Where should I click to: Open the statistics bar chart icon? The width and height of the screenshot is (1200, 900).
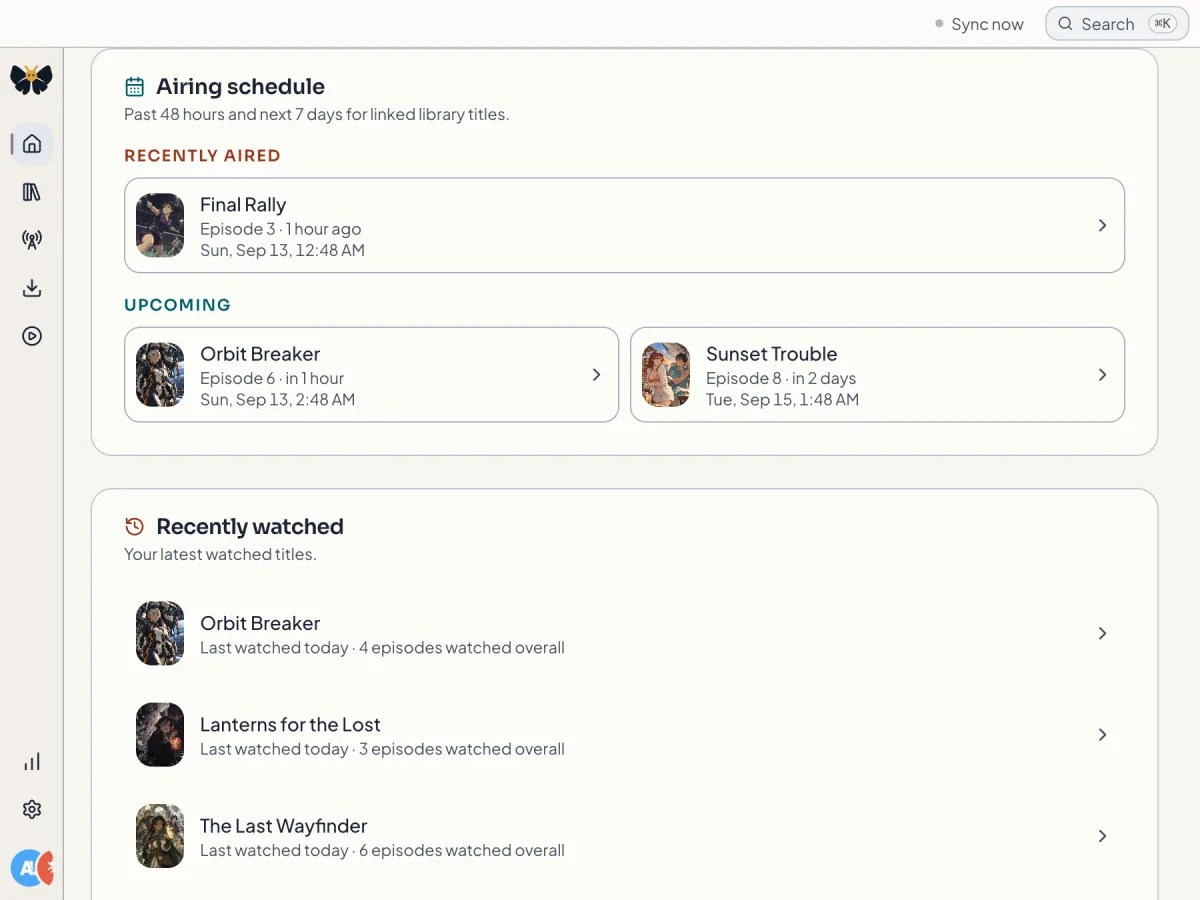tap(32, 762)
